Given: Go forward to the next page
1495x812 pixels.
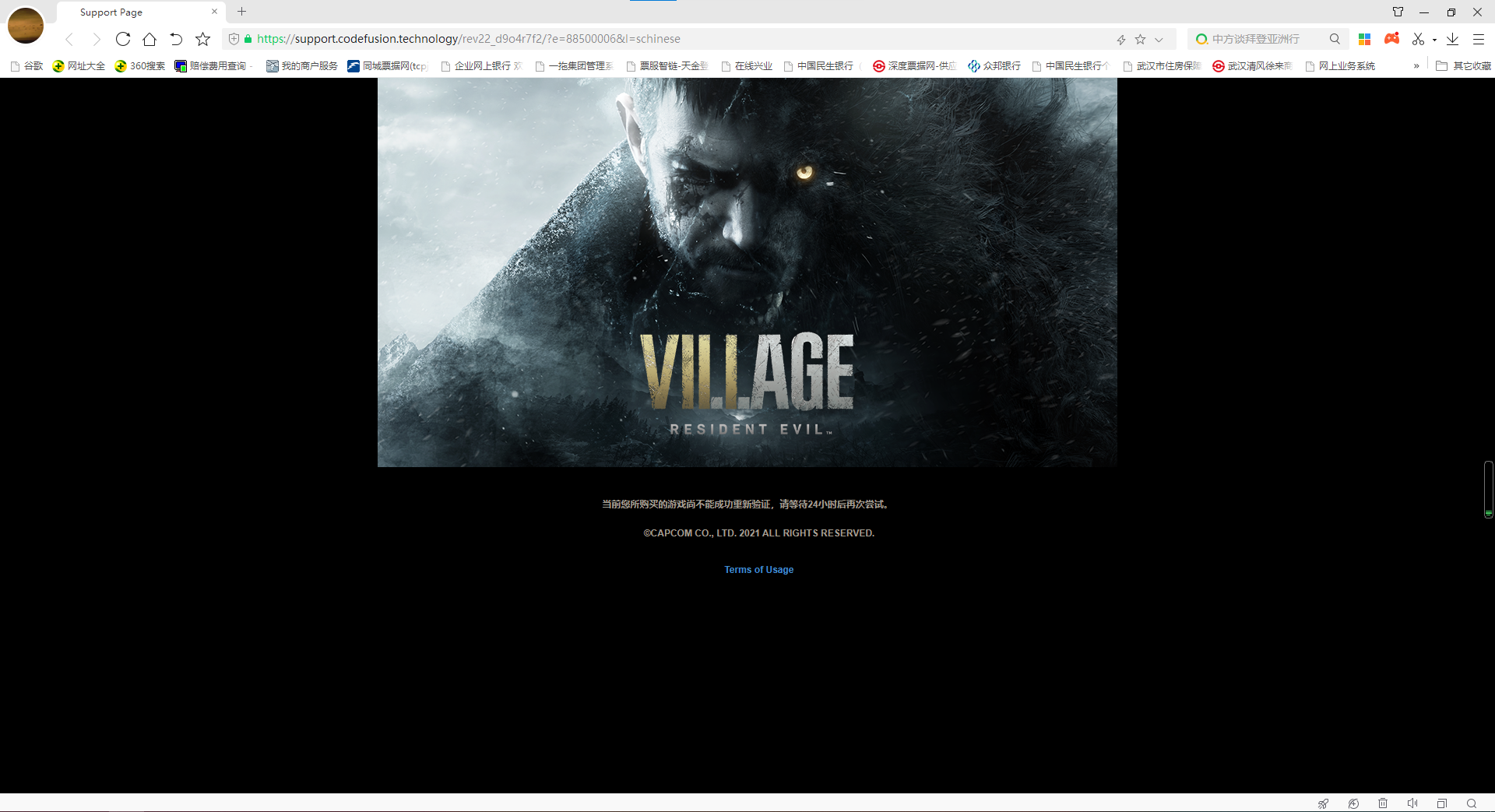Looking at the screenshot, I should tap(96, 39).
